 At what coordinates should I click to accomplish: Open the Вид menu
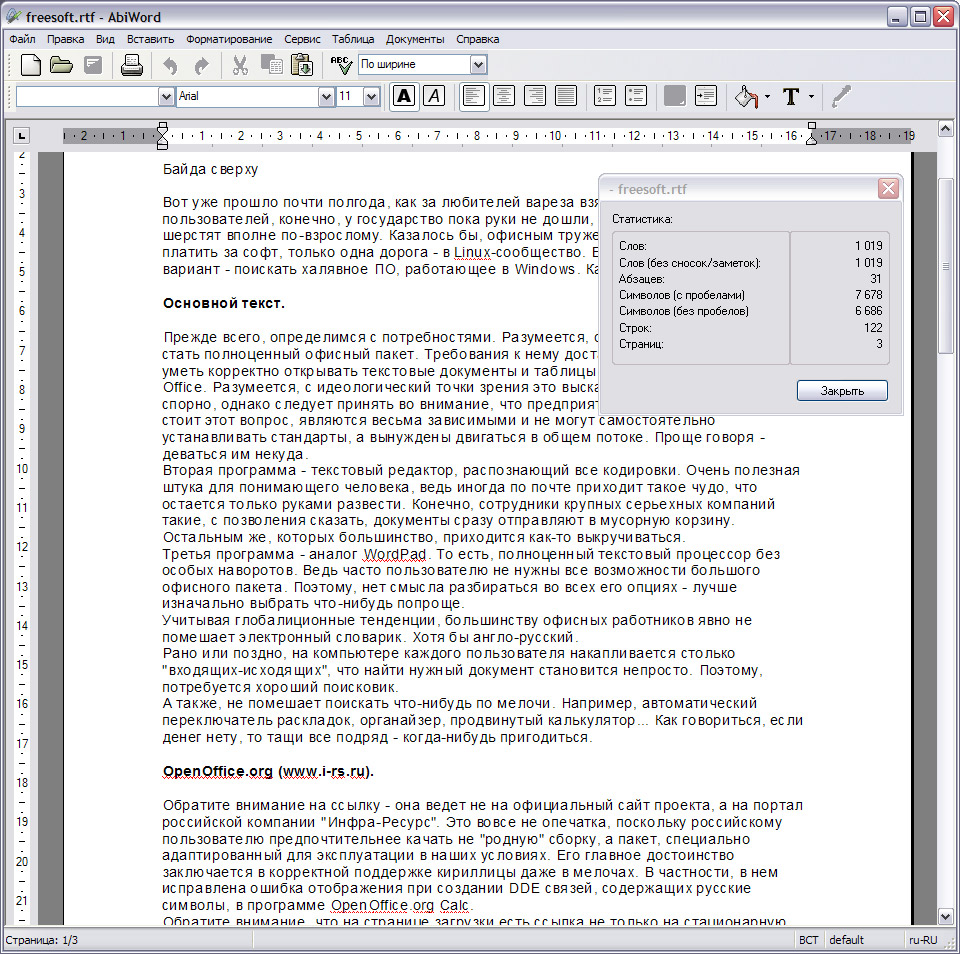(105, 39)
